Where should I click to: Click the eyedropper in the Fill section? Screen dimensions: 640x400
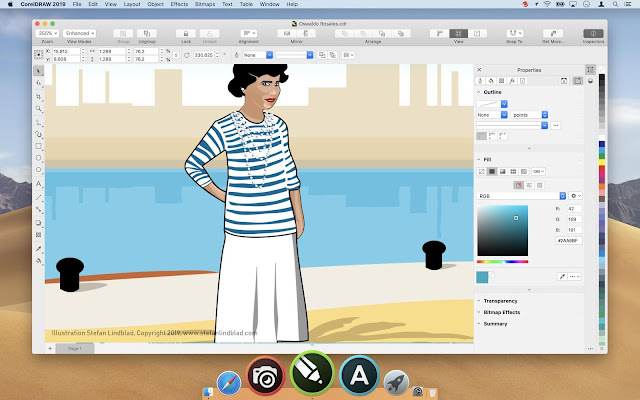point(562,274)
